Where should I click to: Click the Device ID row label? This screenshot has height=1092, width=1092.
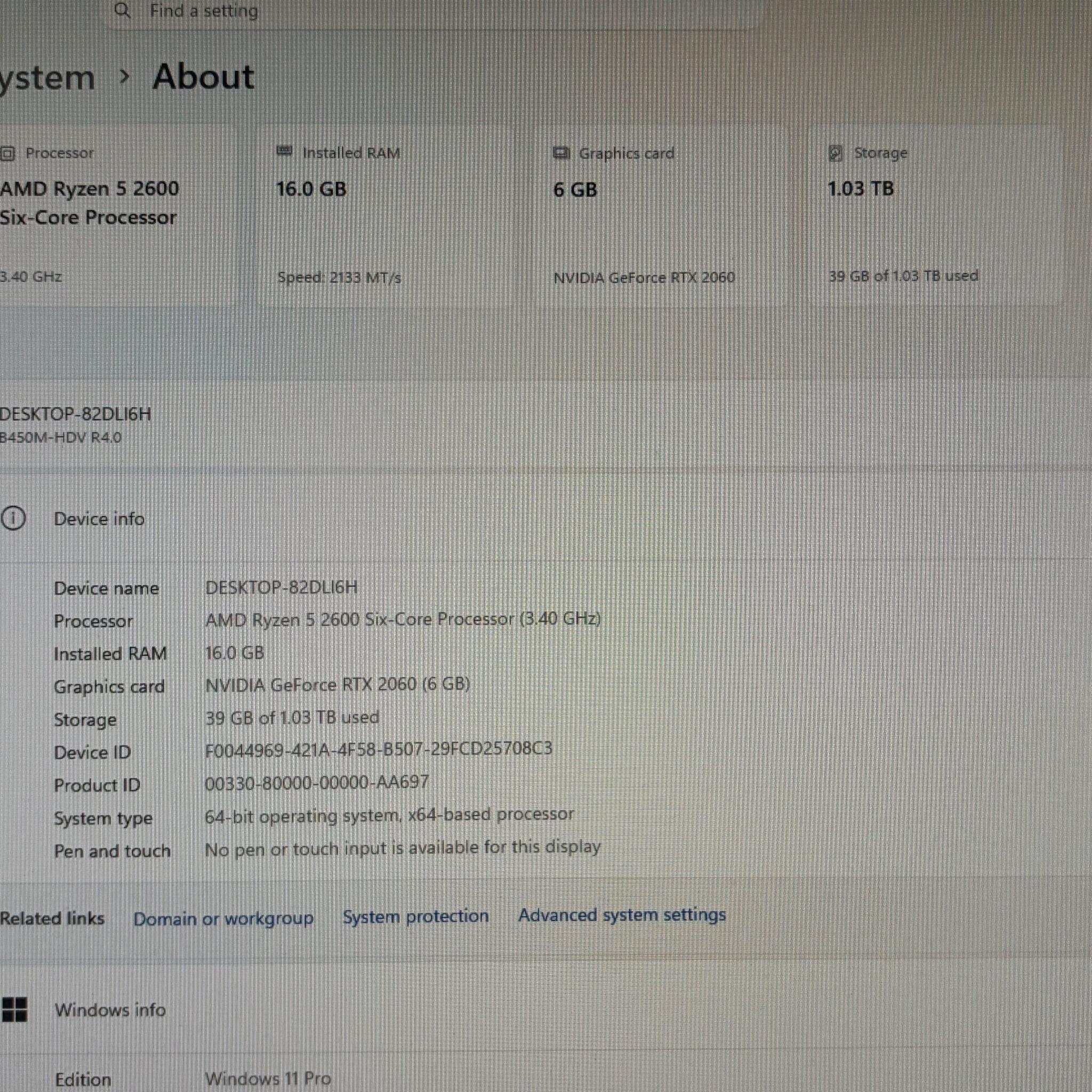pos(92,752)
